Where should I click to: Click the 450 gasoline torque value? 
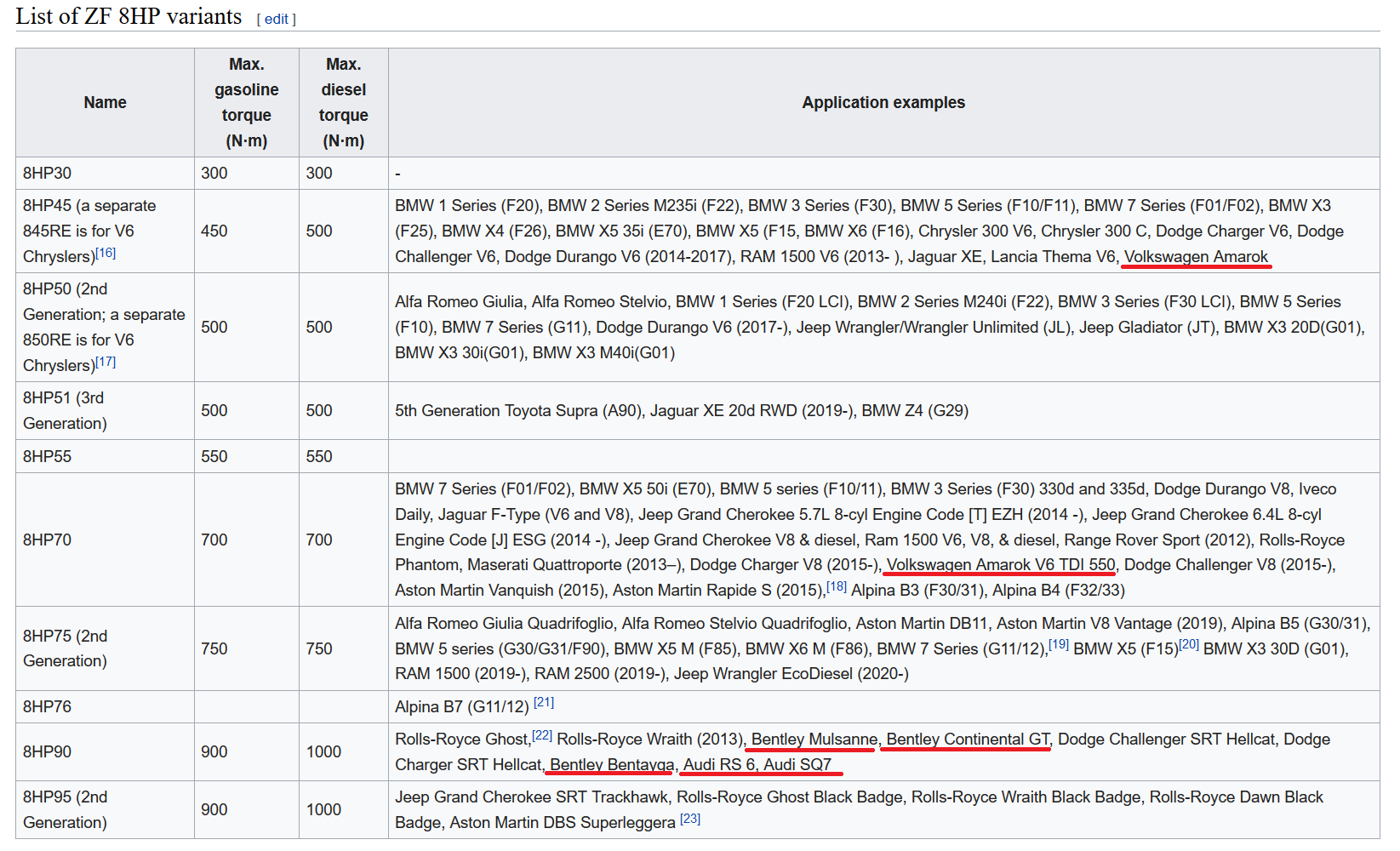coord(214,231)
